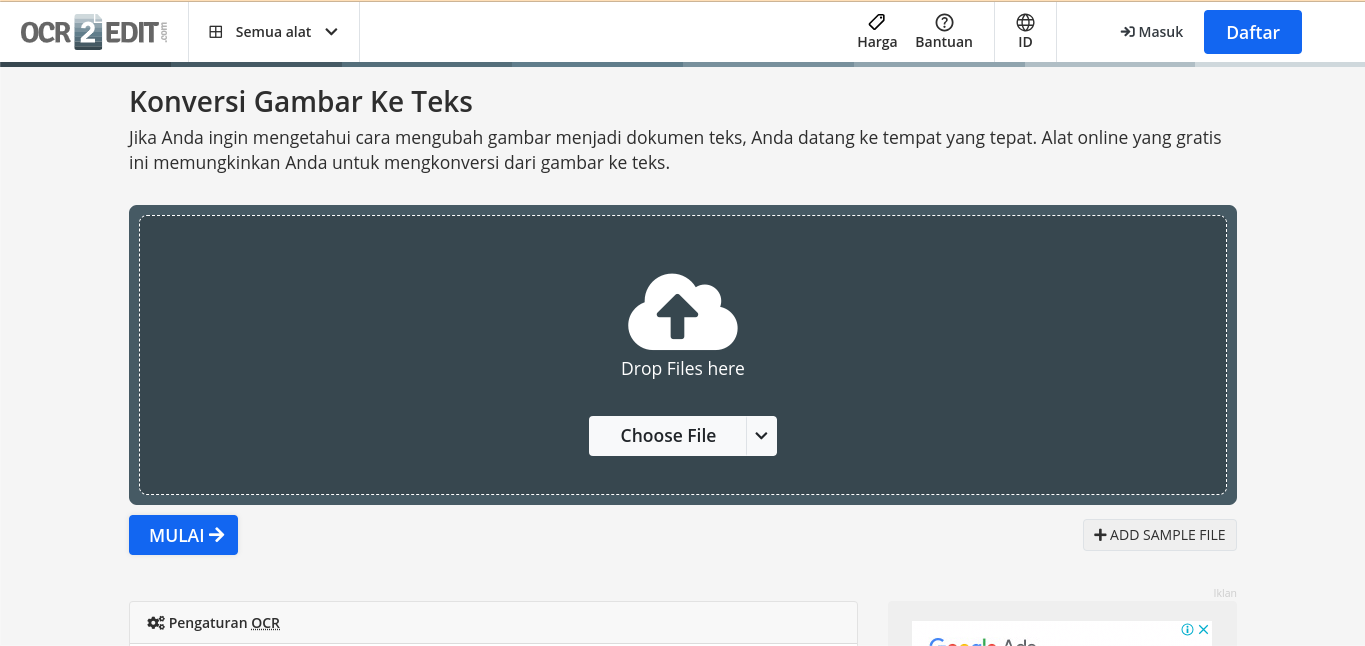Viewport: 1365px width, 646px height.
Task: Click the Drop Files here text
Action: 683,369
